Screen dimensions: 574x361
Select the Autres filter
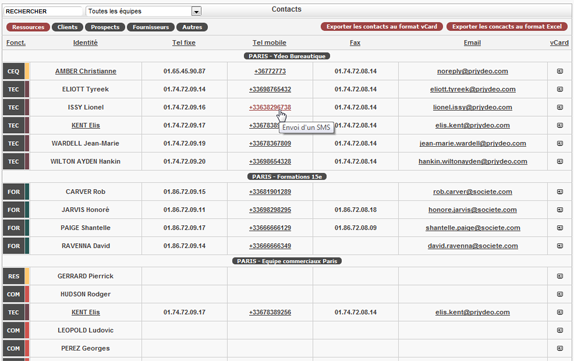click(x=192, y=27)
